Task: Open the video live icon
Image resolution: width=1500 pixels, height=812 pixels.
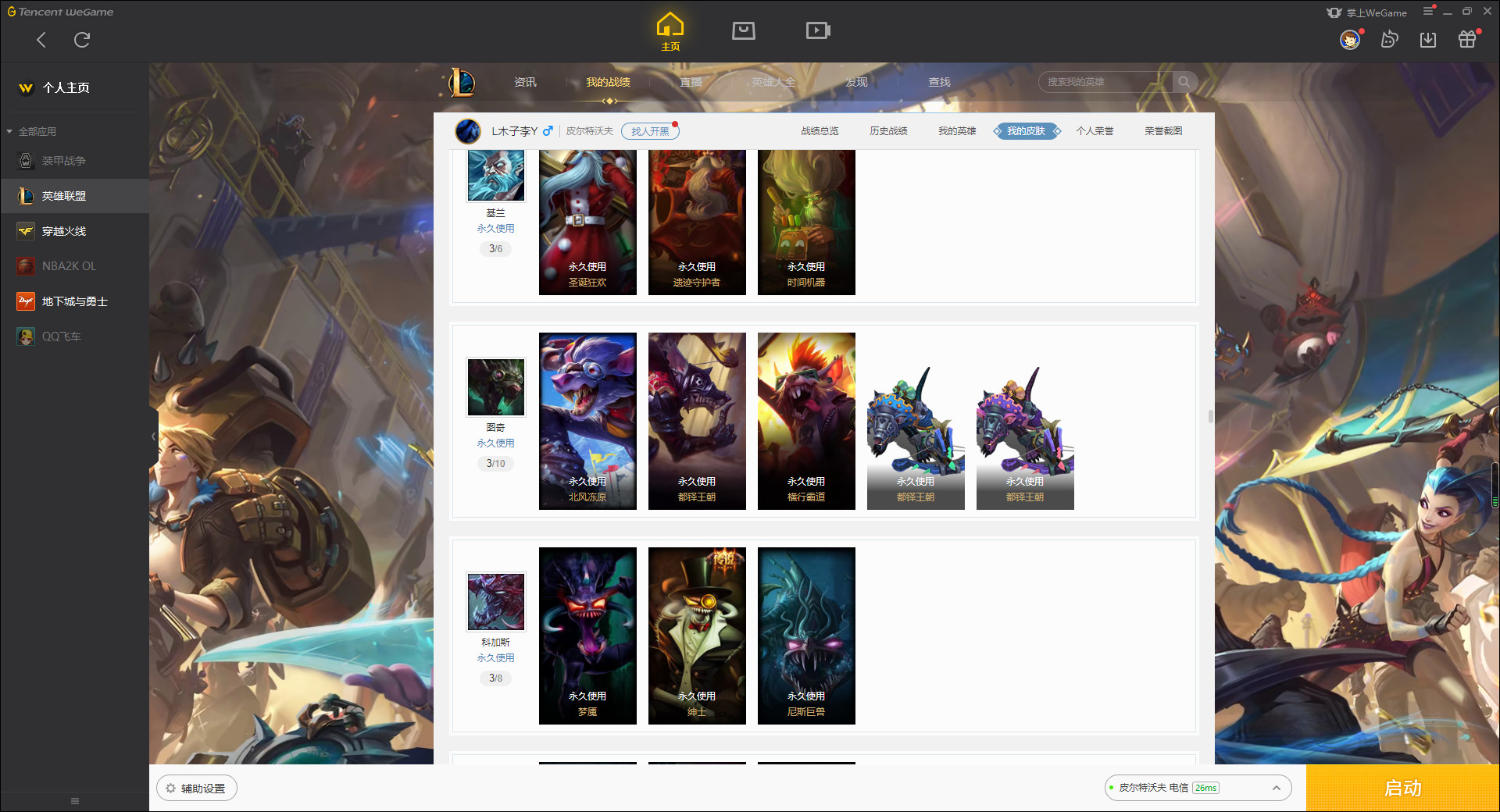Action: pos(818,30)
